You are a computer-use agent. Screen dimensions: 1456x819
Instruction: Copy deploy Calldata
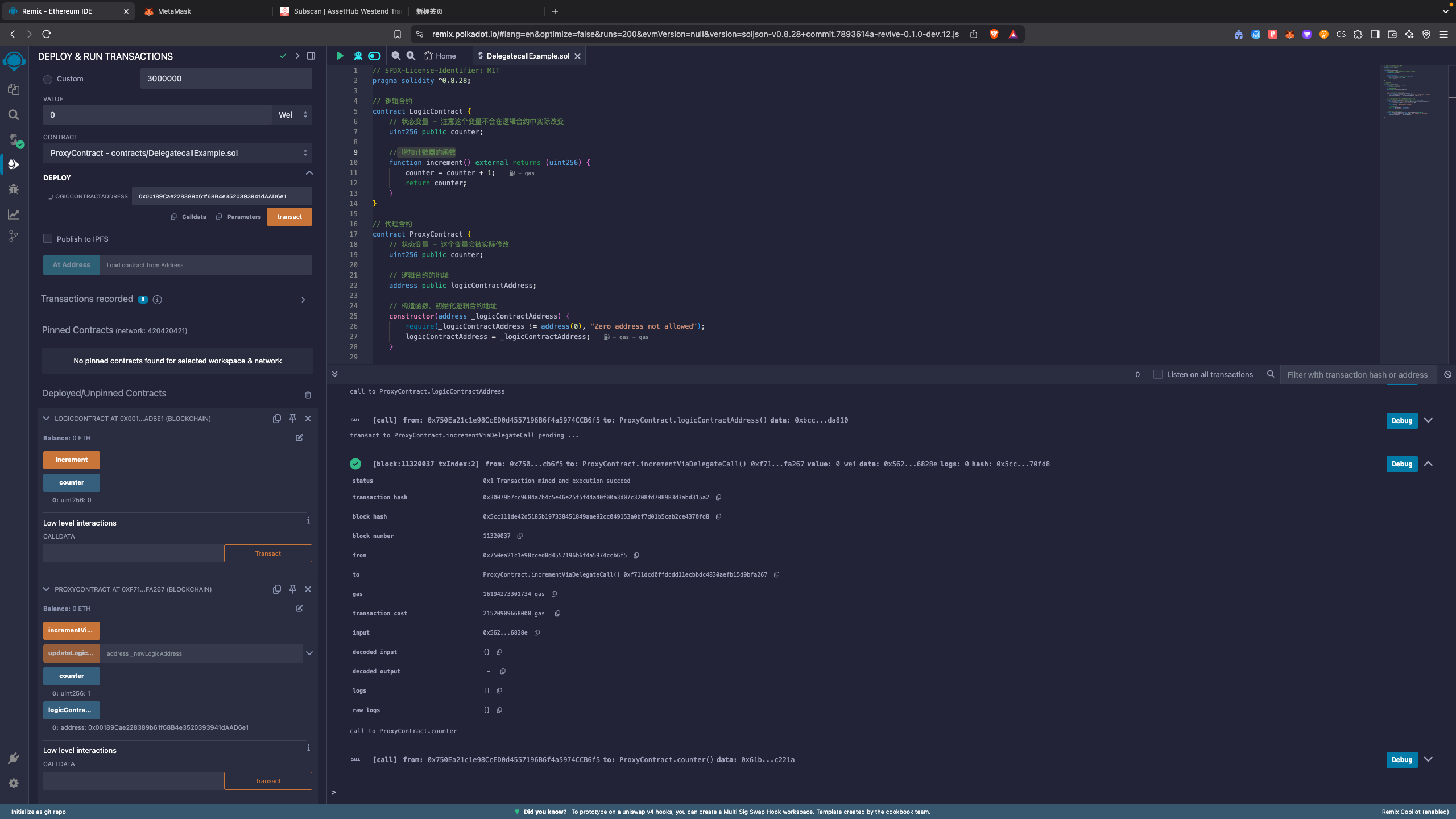(x=189, y=217)
